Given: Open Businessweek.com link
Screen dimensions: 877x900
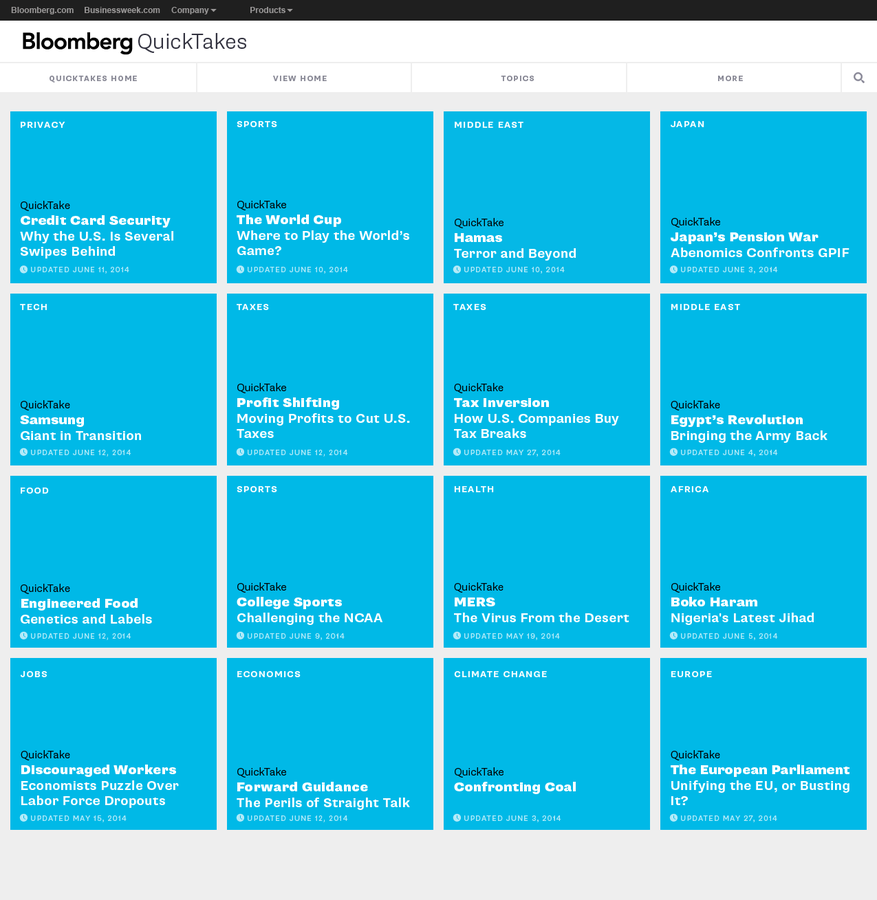Looking at the screenshot, I should coord(122,10).
